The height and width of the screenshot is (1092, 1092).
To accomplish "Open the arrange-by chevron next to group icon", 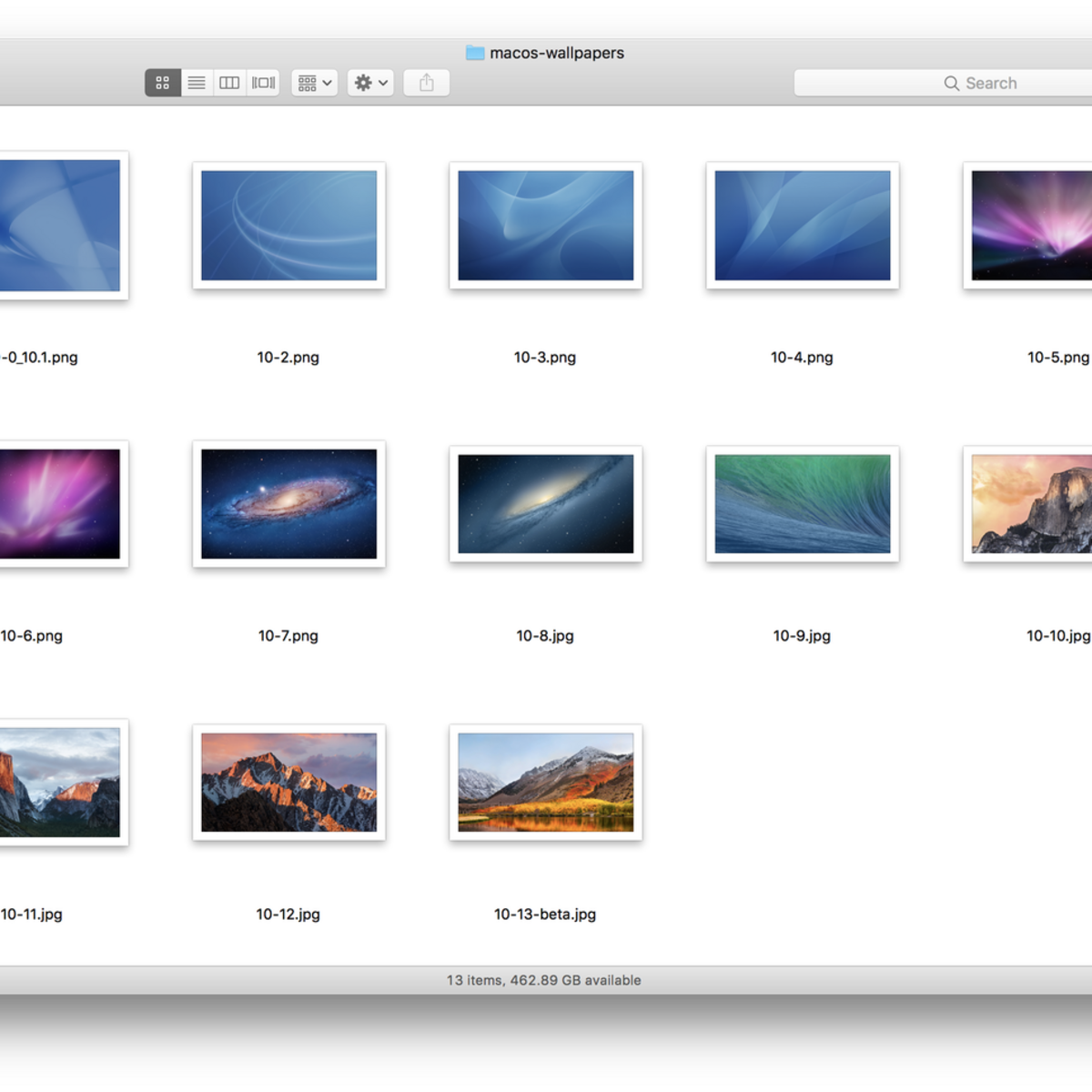I will pyautogui.click(x=325, y=83).
